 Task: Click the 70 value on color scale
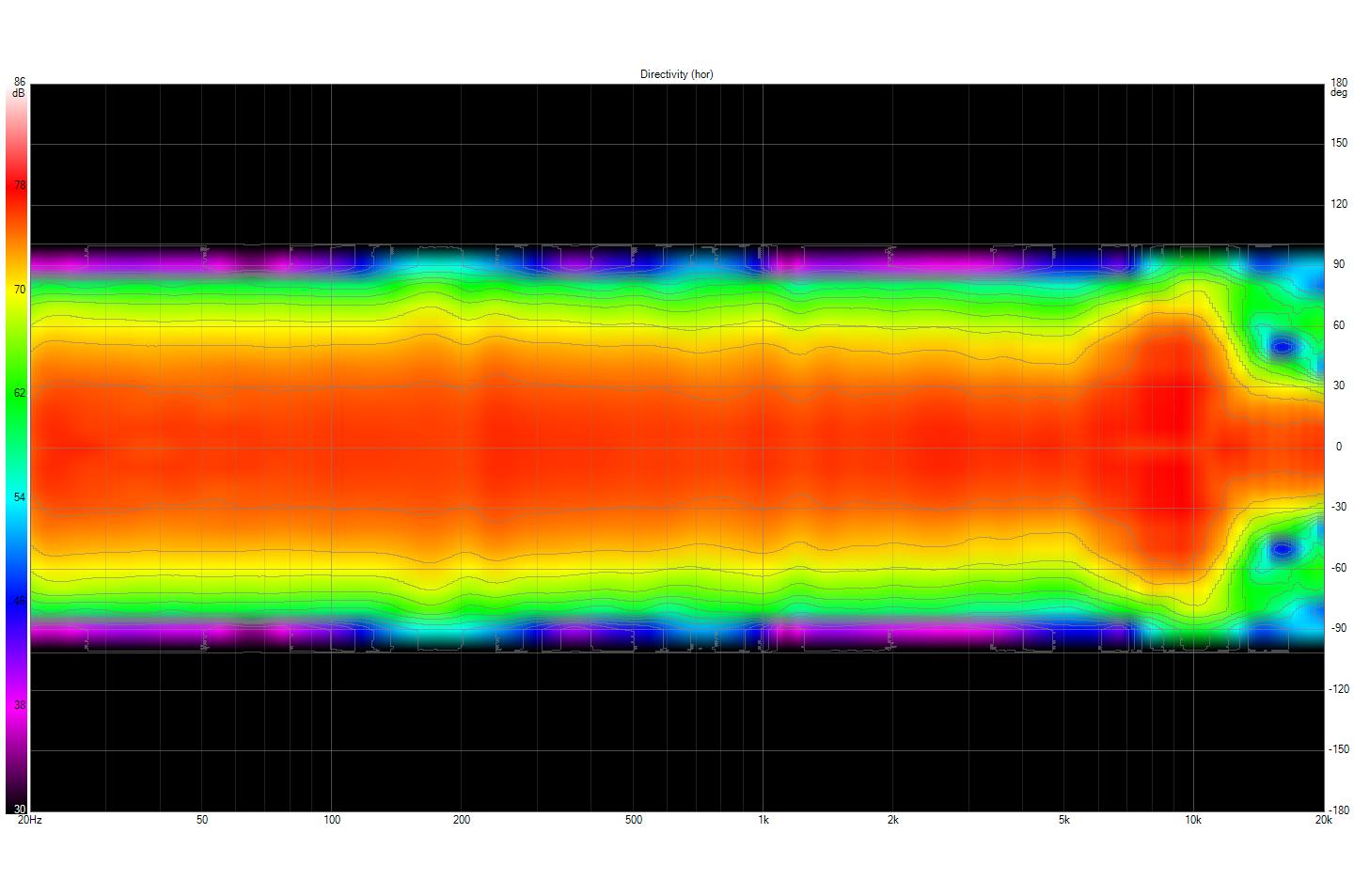click(20, 290)
